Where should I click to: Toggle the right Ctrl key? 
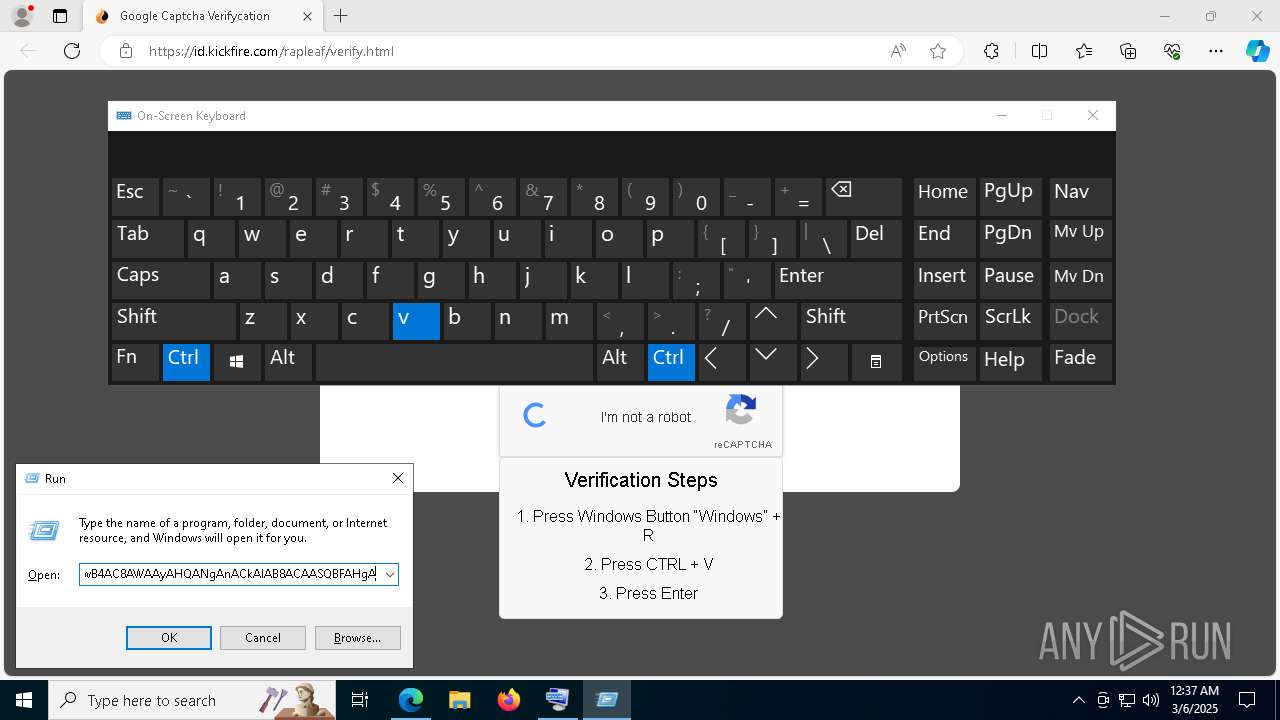[x=671, y=362]
